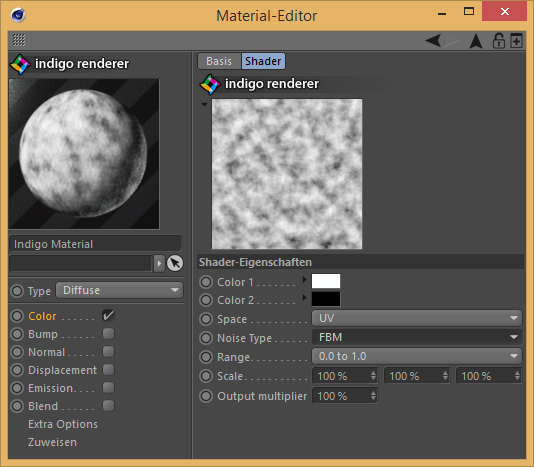
Task: Click the Zuweisen entry
Action: click(x=52, y=442)
